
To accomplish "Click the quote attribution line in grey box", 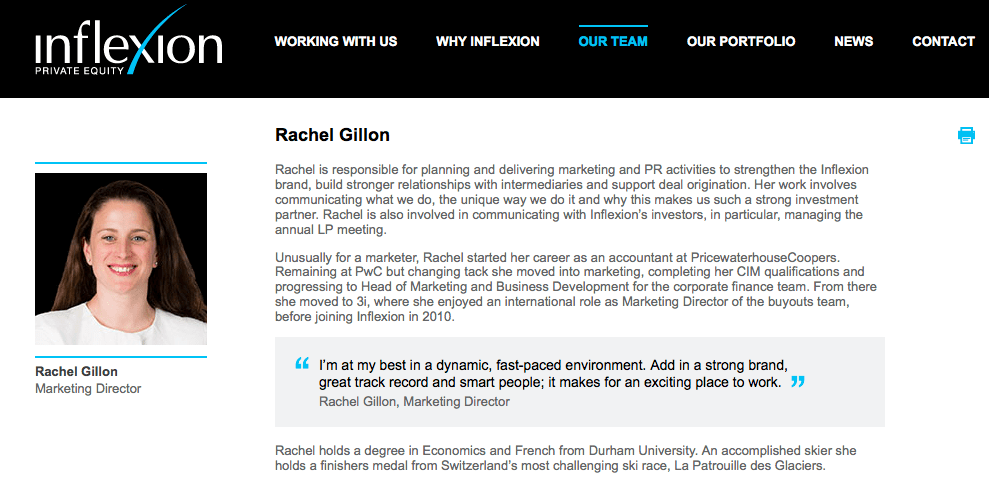I will click(414, 402).
